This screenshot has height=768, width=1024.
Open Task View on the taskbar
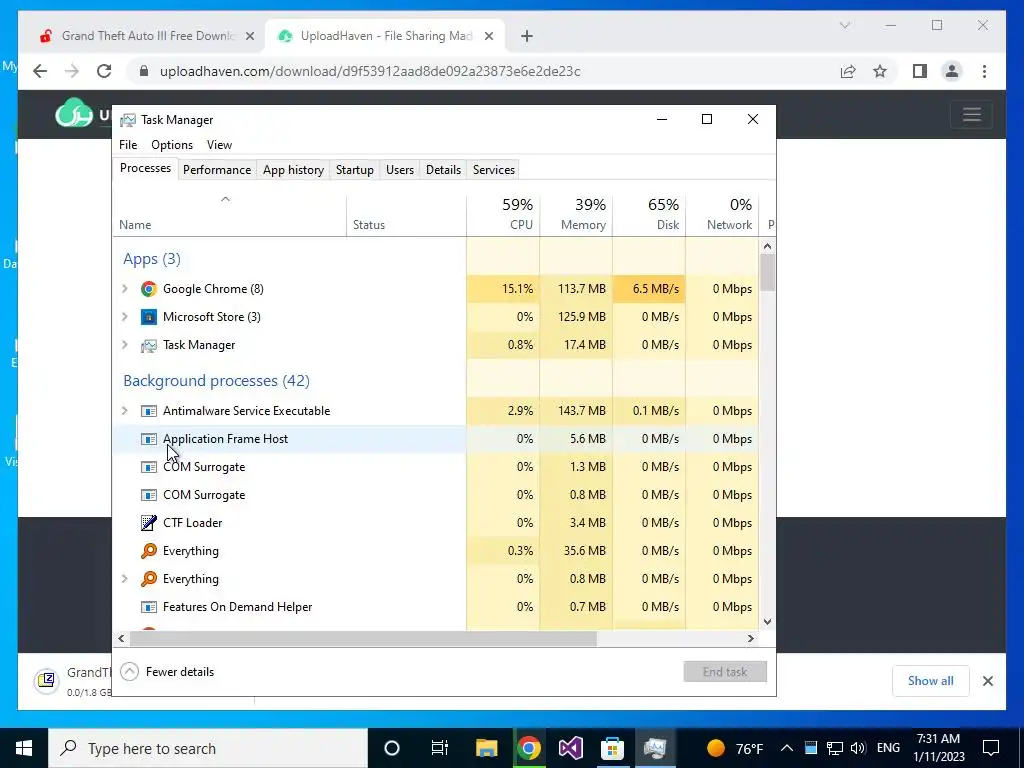[440, 748]
